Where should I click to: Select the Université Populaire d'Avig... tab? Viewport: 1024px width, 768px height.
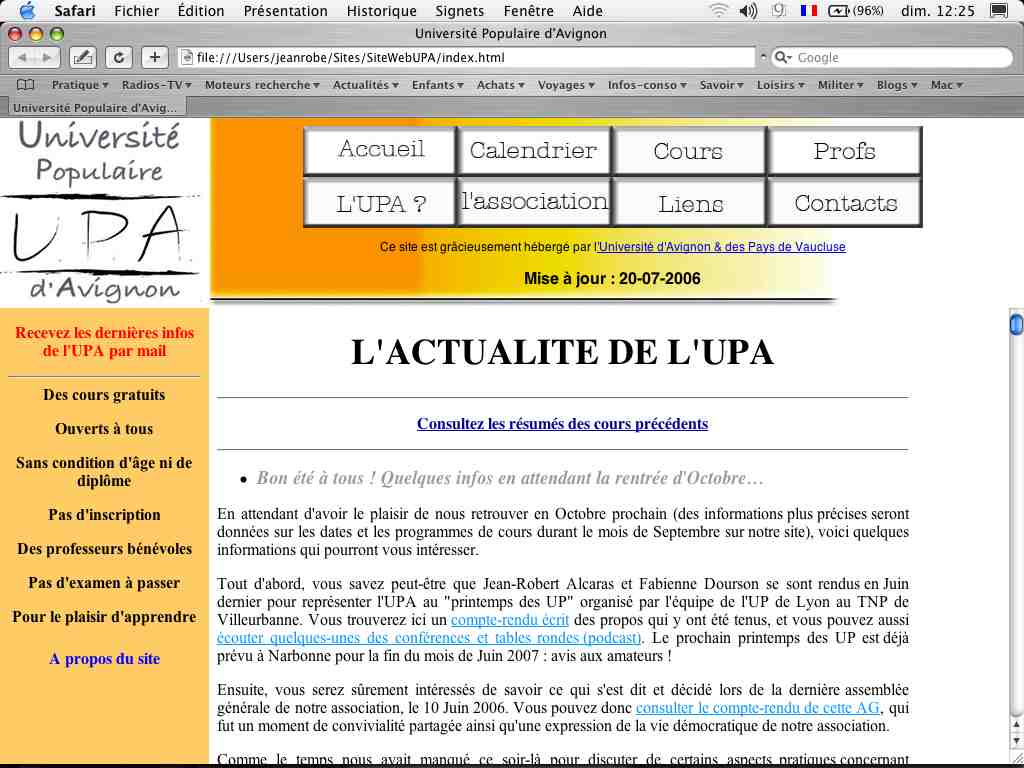pos(95,108)
